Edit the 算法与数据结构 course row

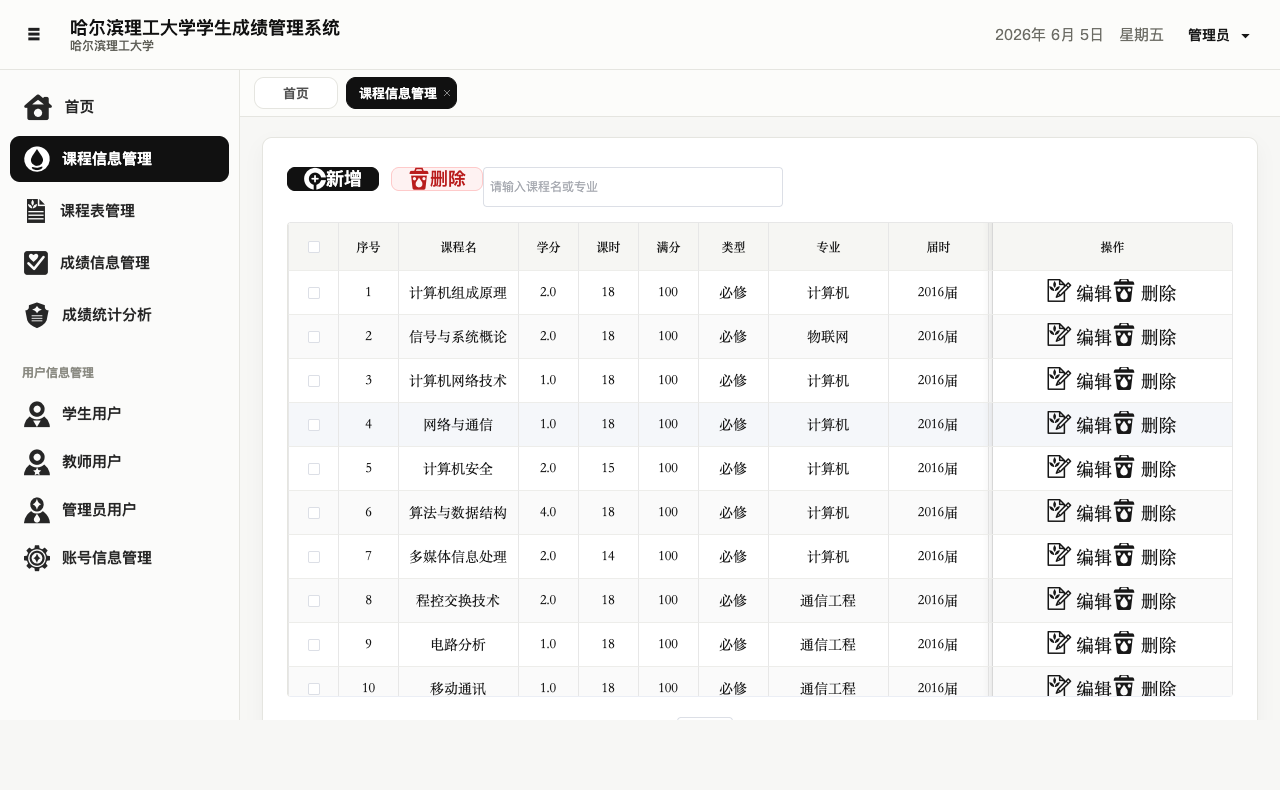(x=1079, y=512)
